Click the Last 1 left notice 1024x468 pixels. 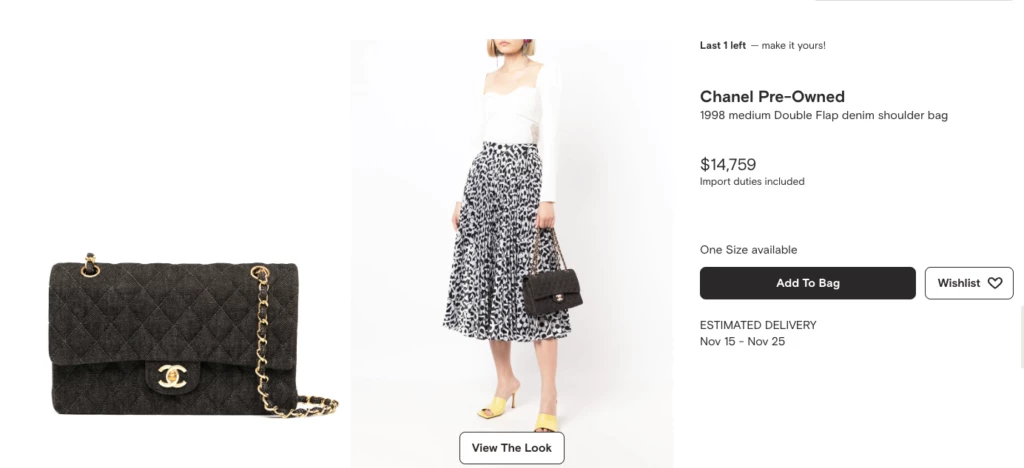(722, 45)
